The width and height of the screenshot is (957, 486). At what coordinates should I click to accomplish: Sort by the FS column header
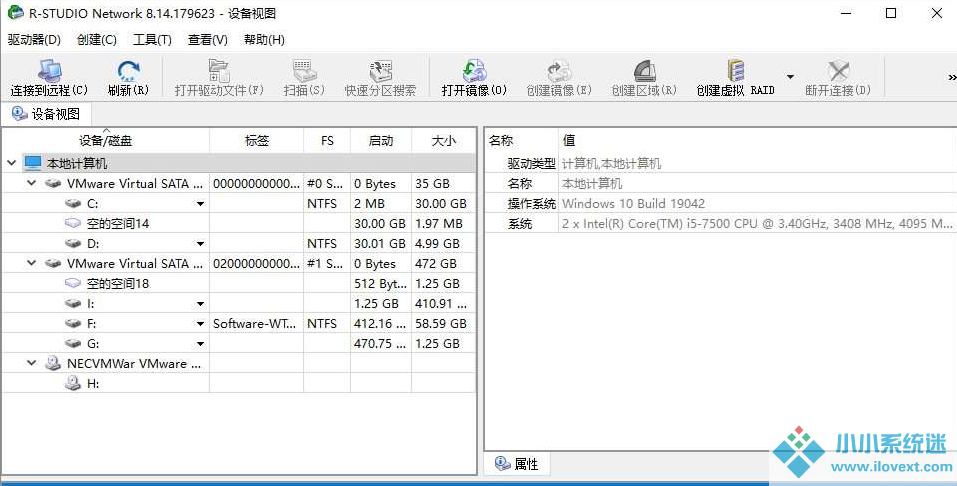tap(327, 140)
